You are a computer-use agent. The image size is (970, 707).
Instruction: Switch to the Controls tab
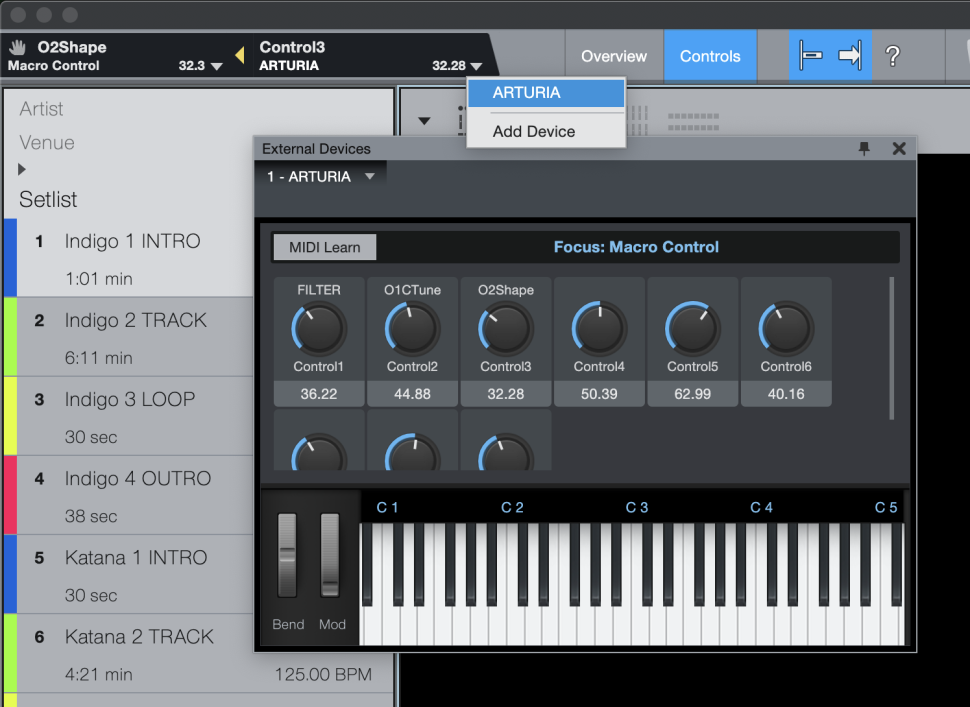710,56
